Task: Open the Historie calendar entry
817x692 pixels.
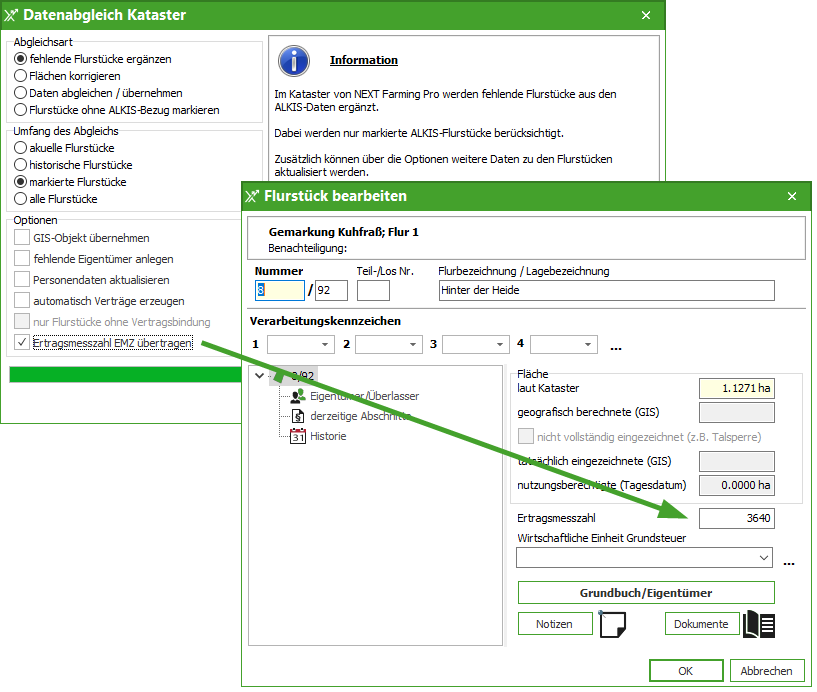Action: click(329, 436)
